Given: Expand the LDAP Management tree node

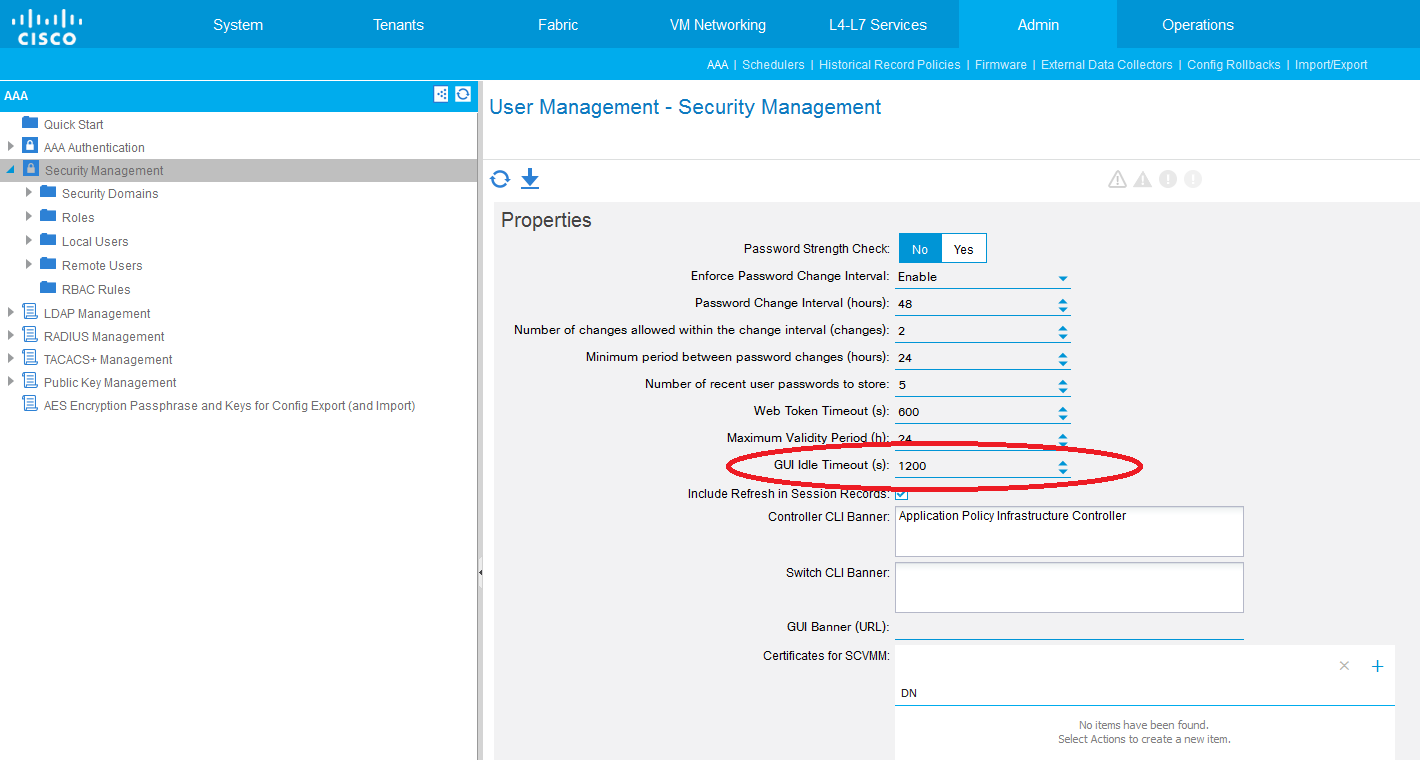Looking at the screenshot, I should pyautogui.click(x=11, y=312).
